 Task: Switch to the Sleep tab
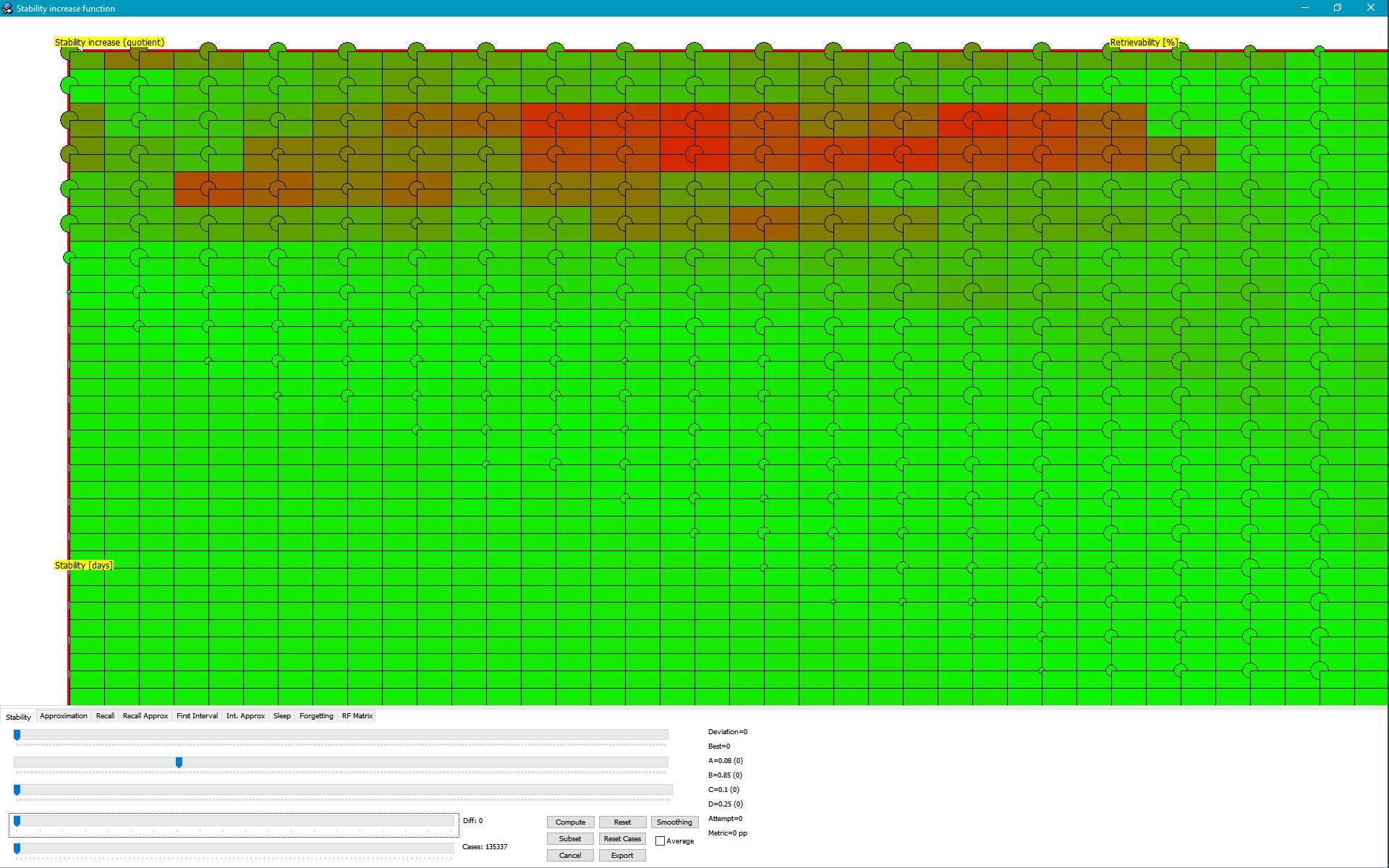pyautogui.click(x=281, y=715)
